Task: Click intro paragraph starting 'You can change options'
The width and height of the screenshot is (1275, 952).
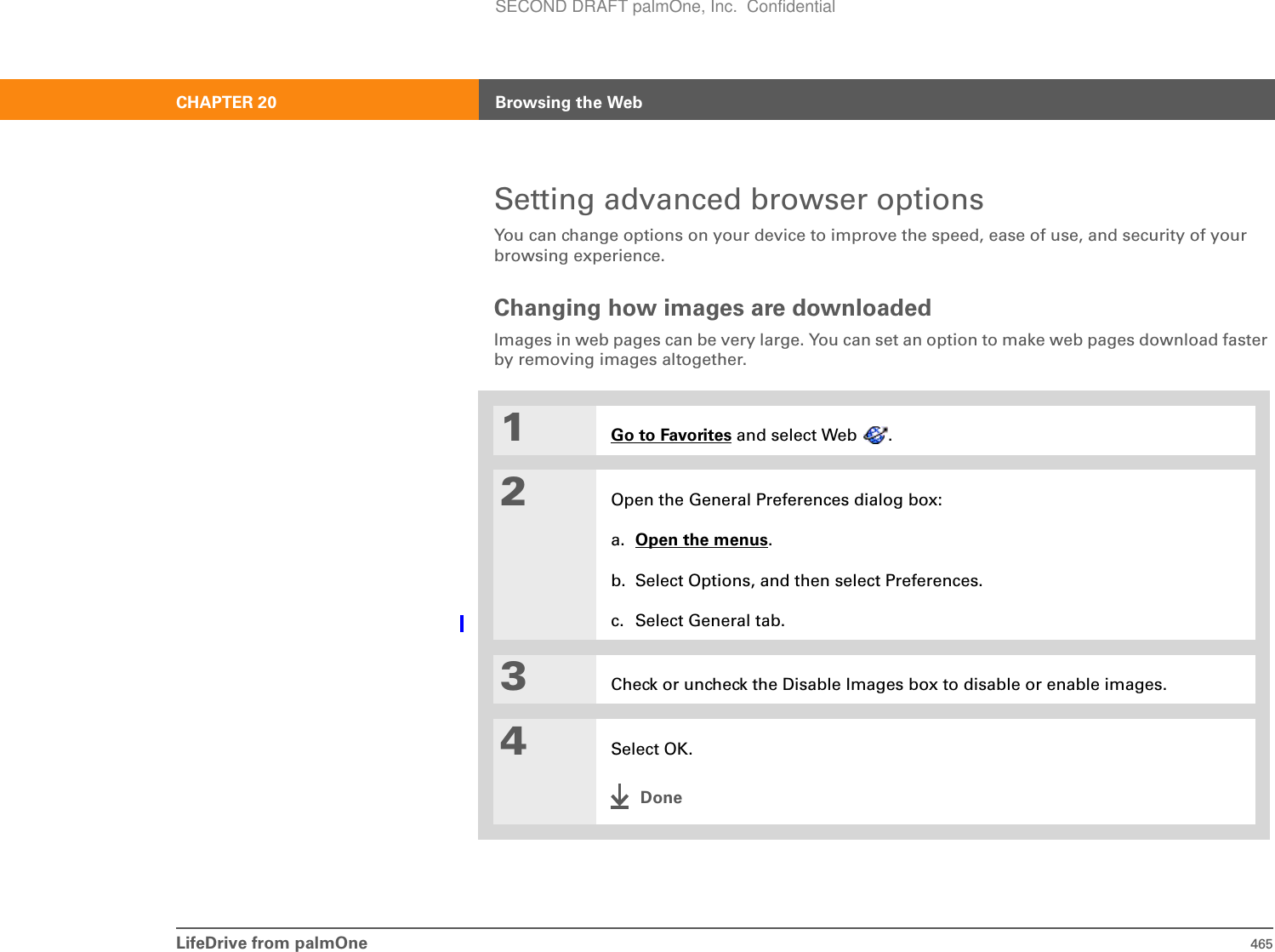Action: pyautogui.click(x=870, y=245)
